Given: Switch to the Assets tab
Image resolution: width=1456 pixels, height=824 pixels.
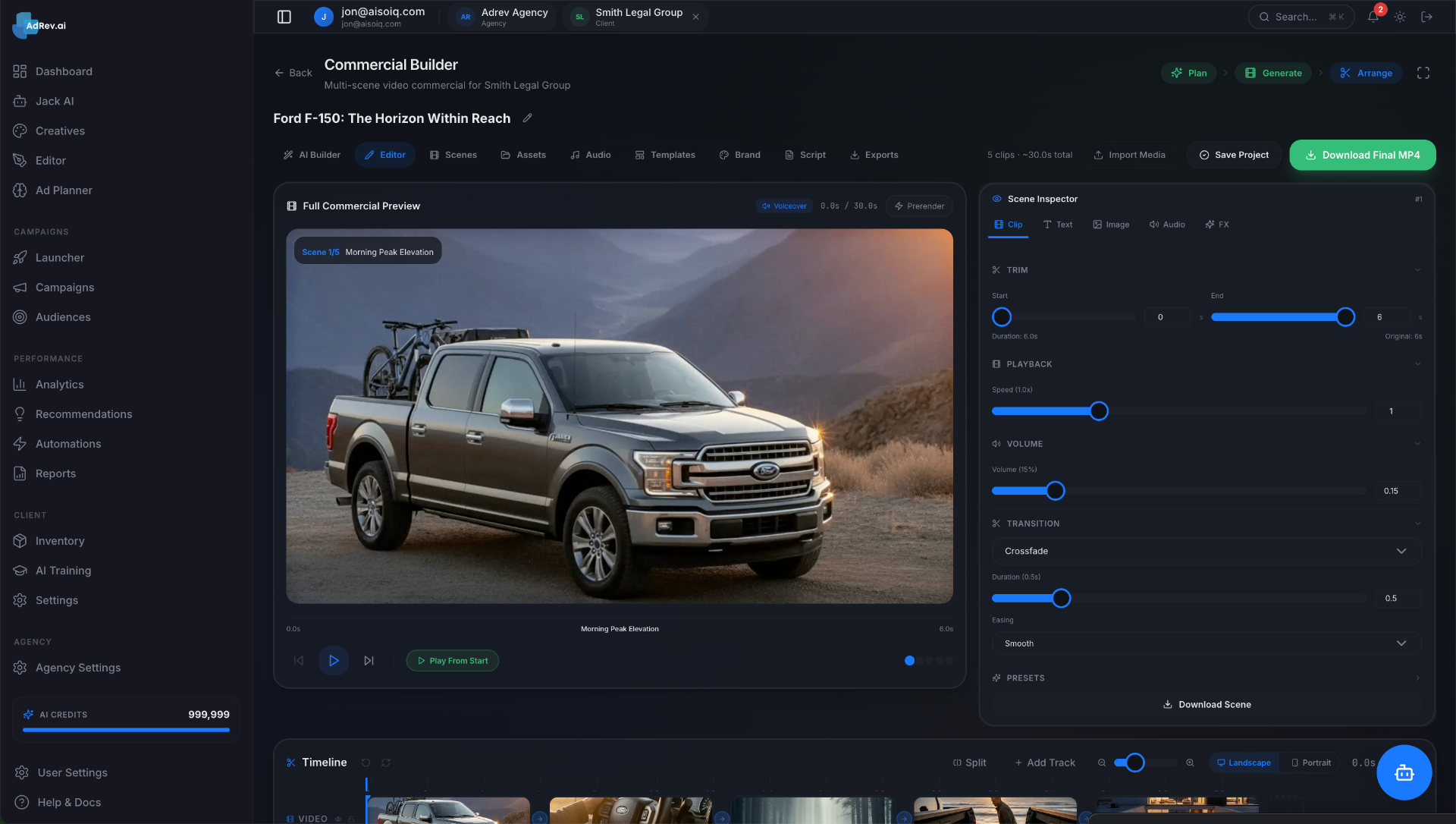Looking at the screenshot, I should pyautogui.click(x=523, y=155).
